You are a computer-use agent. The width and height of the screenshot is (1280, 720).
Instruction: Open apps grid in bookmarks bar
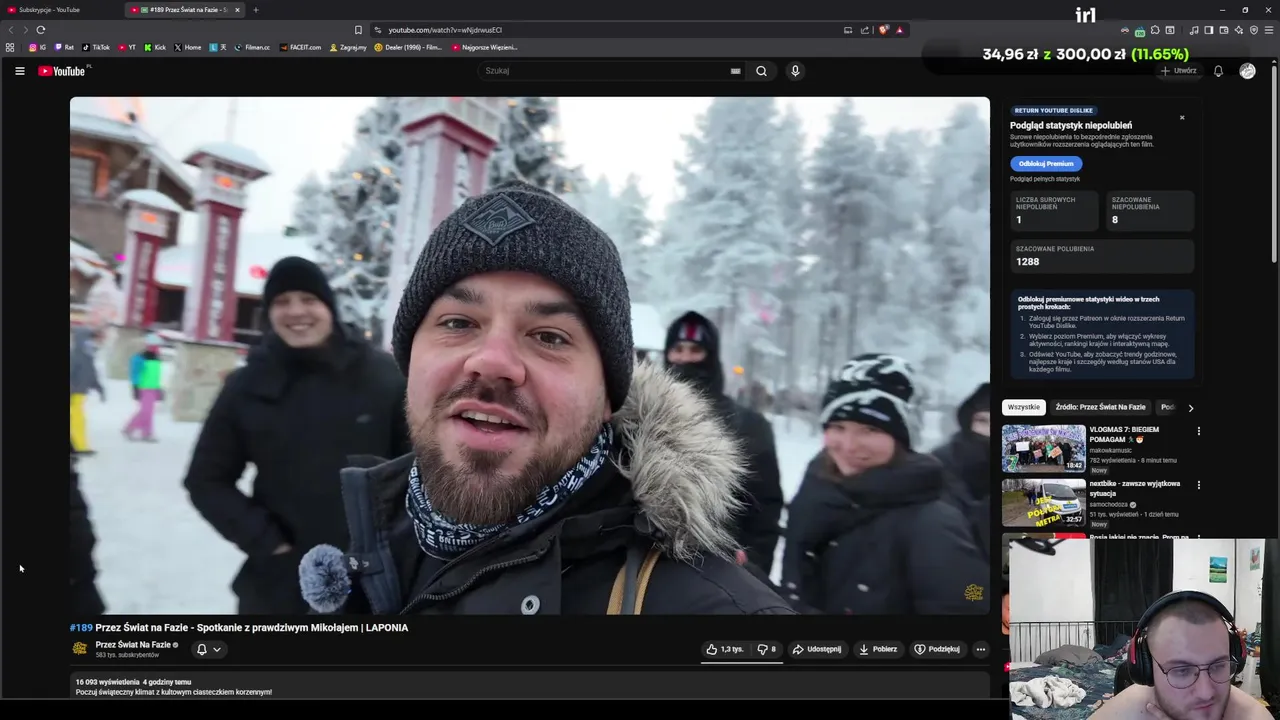click(x=10, y=47)
